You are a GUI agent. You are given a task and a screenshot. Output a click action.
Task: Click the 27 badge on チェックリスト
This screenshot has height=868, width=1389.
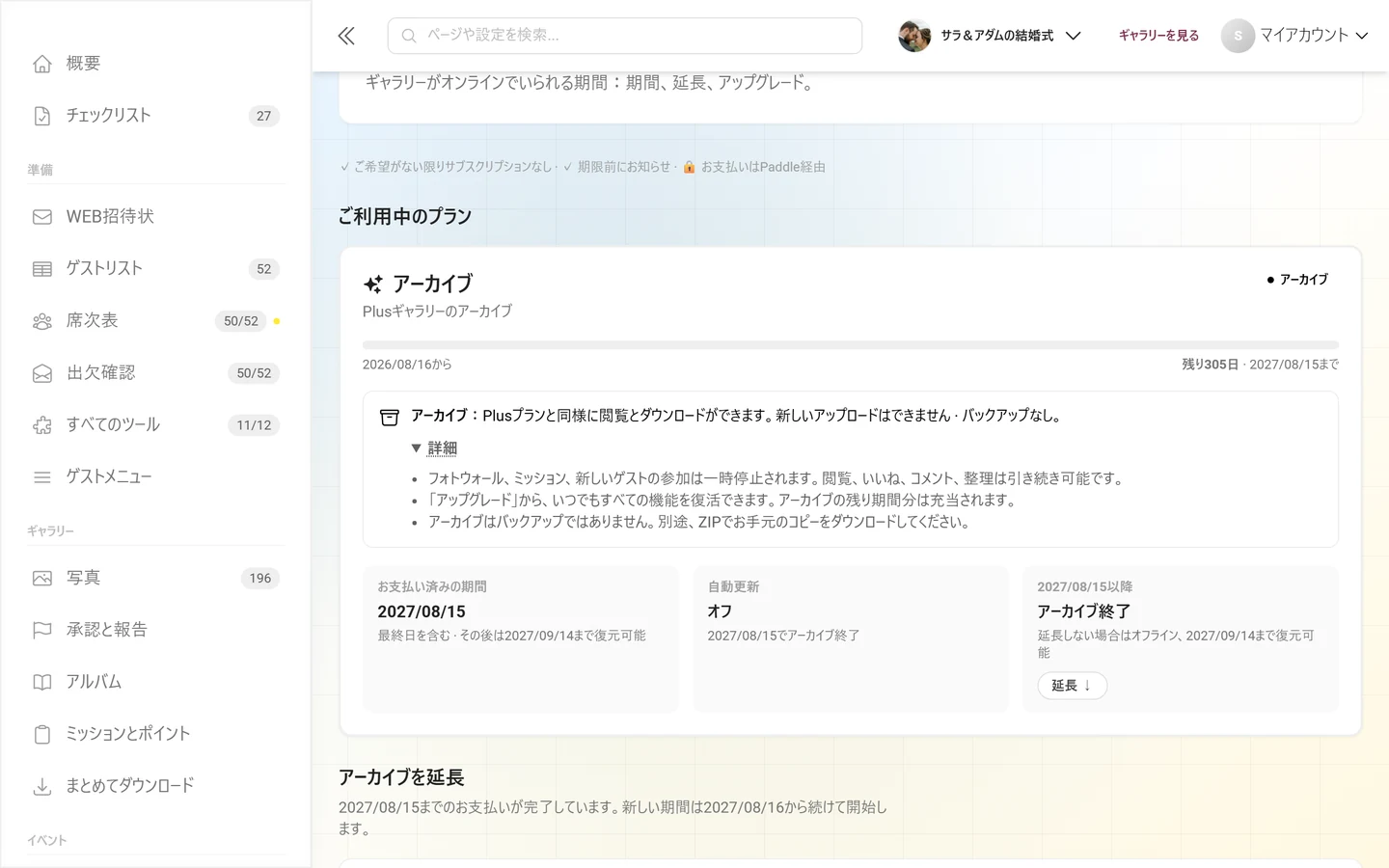pyautogui.click(x=263, y=116)
